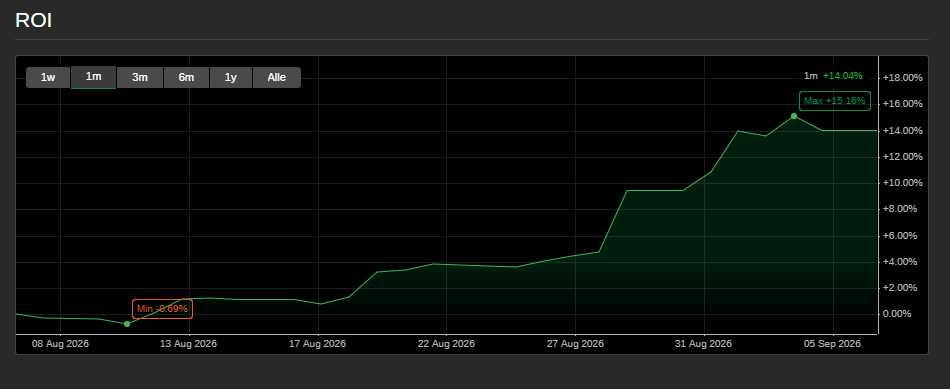The height and width of the screenshot is (389, 950).
Task: Switch chart to 6m range
Action: 187,78
